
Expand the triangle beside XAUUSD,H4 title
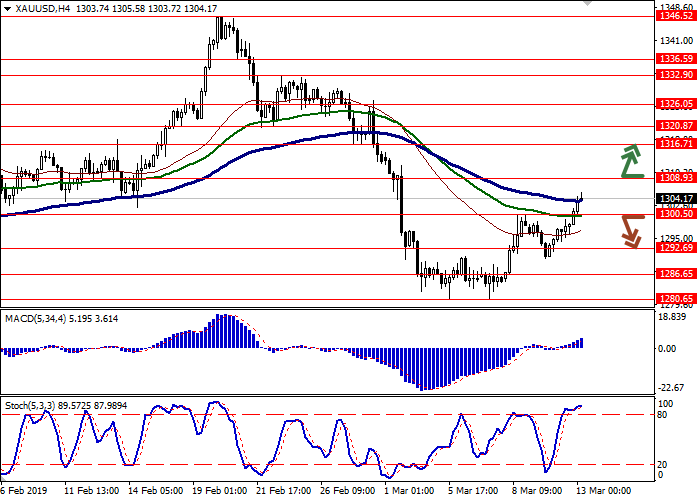[6, 8]
